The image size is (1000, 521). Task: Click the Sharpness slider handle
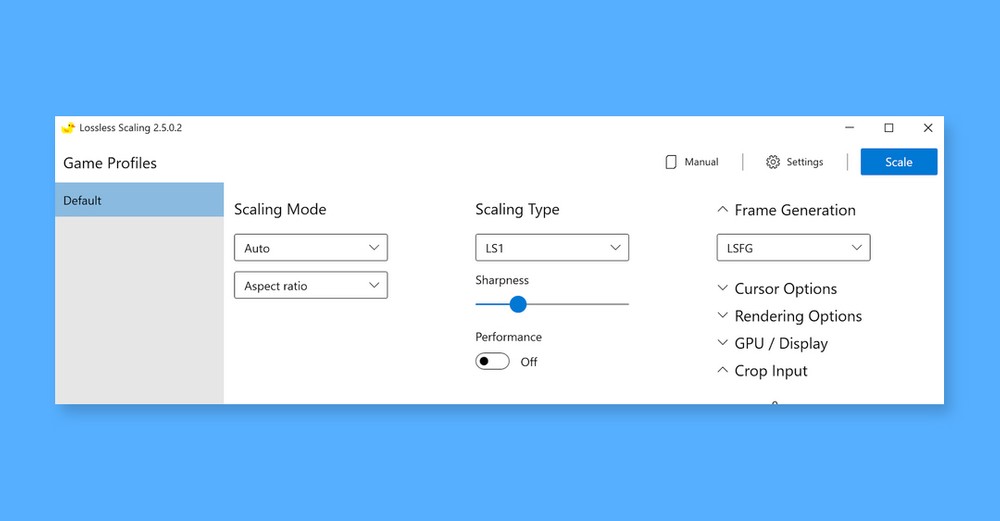pyautogui.click(x=517, y=304)
